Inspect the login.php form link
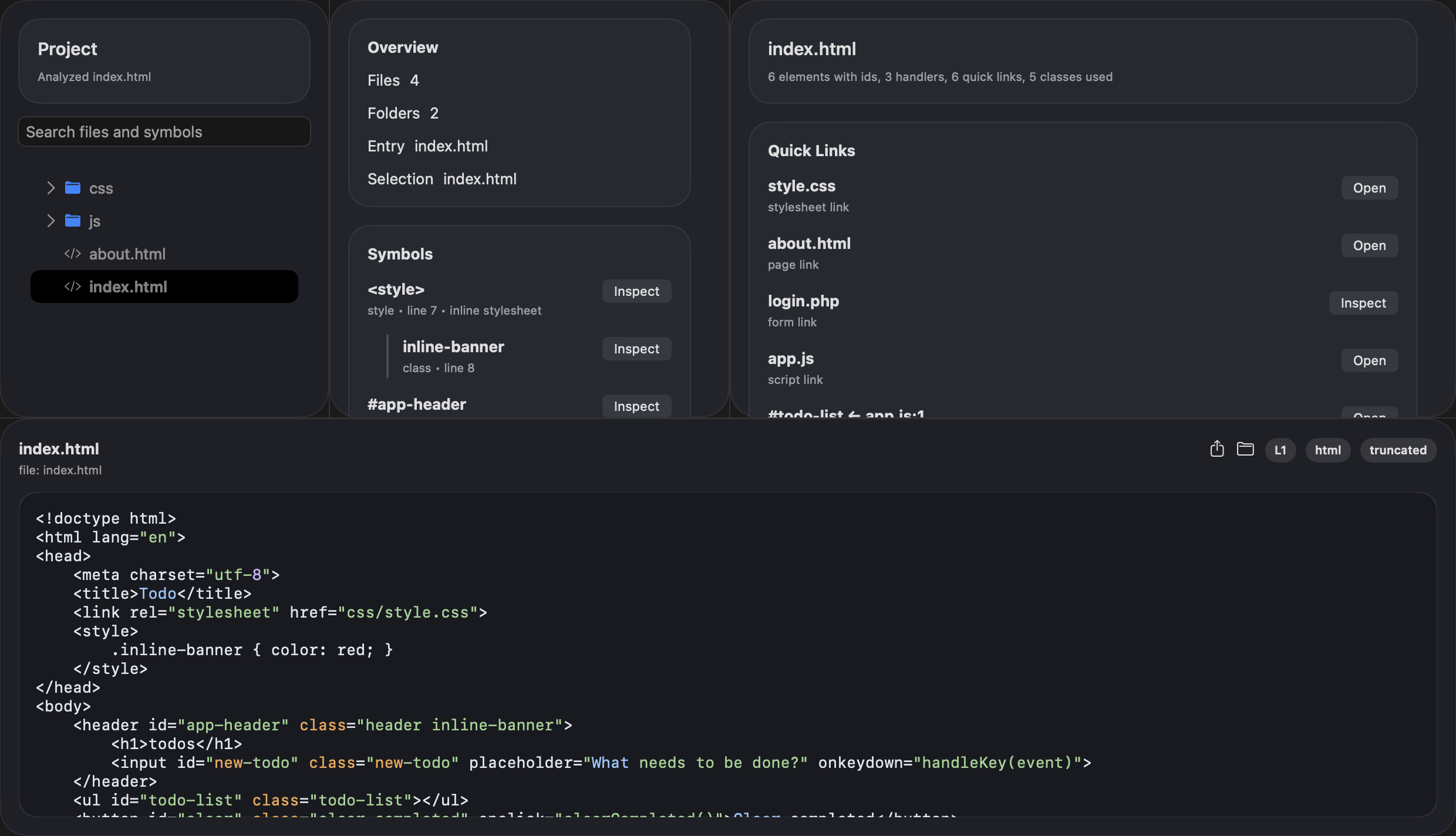Image resolution: width=1456 pixels, height=836 pixels. (1363, 303)
